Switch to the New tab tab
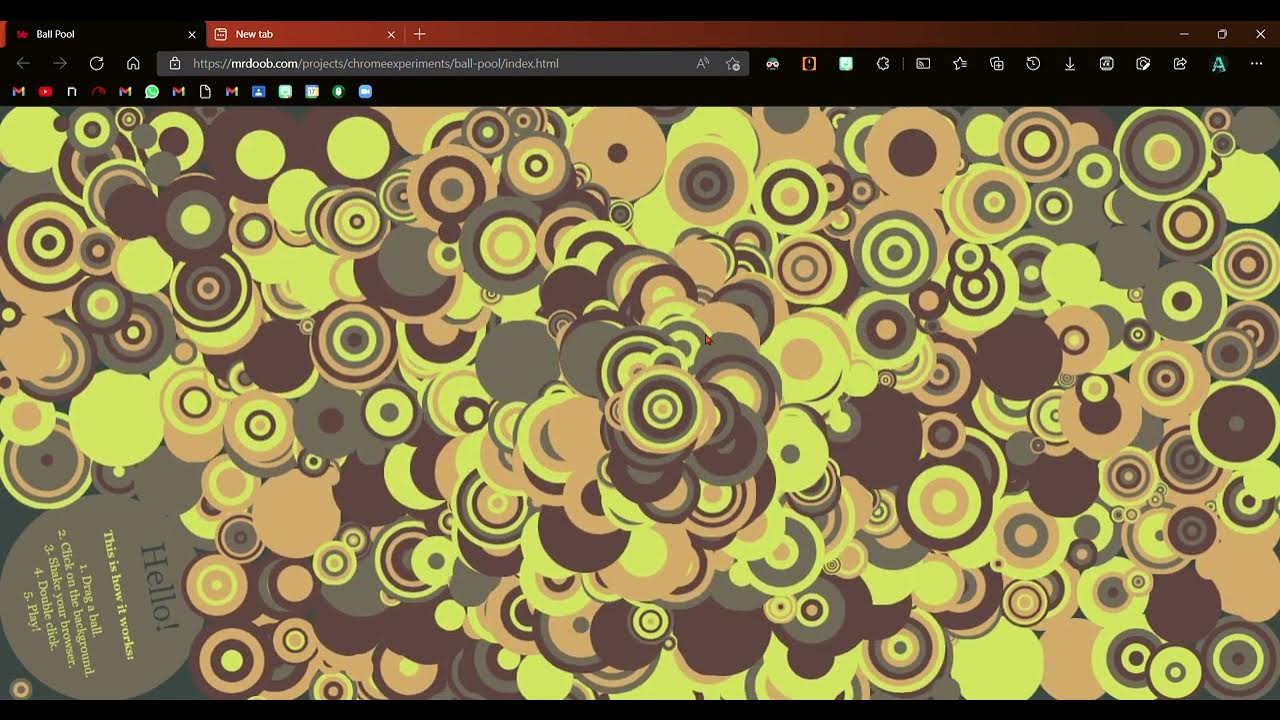This screenshot has height=720, width=1280. pyautogui.click(x=306, y=34)
